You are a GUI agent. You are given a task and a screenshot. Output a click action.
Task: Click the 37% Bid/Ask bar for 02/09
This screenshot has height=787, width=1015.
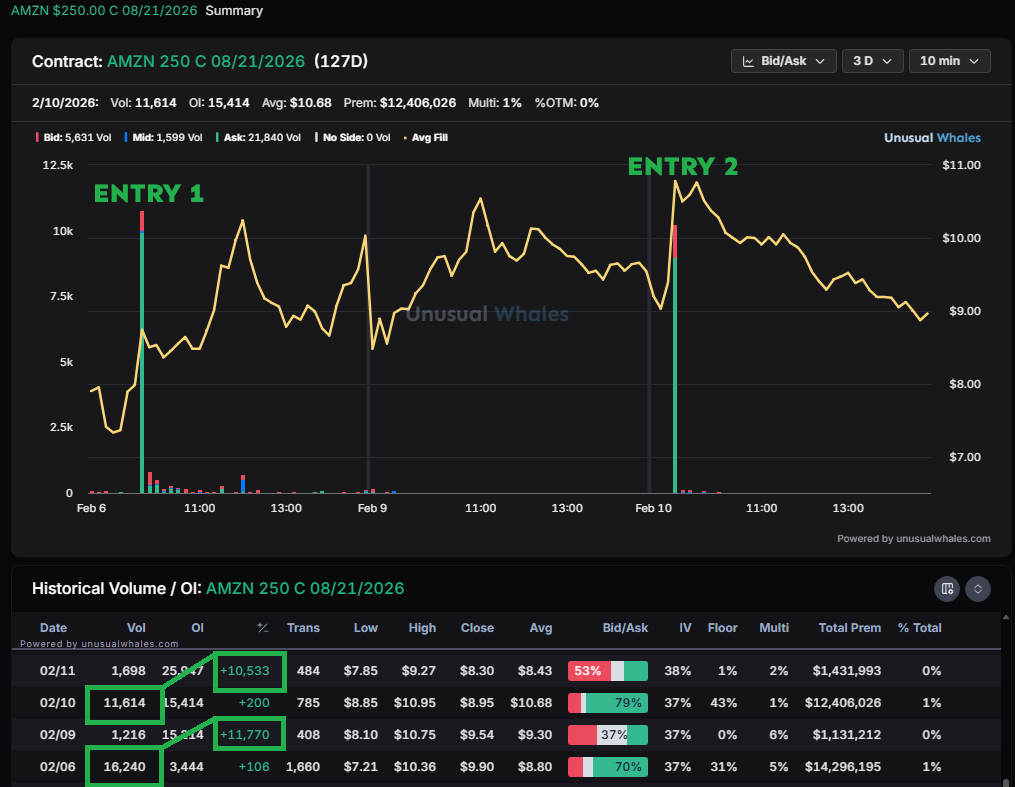(608, 735)
